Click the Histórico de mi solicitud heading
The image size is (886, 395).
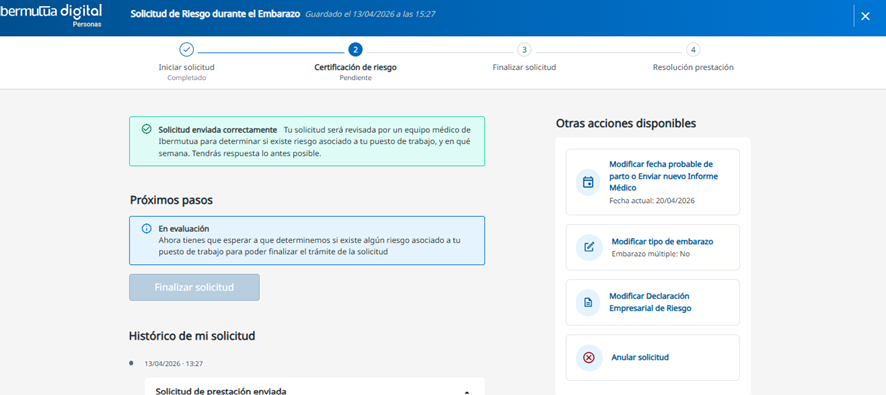click(x=192, y=336)
